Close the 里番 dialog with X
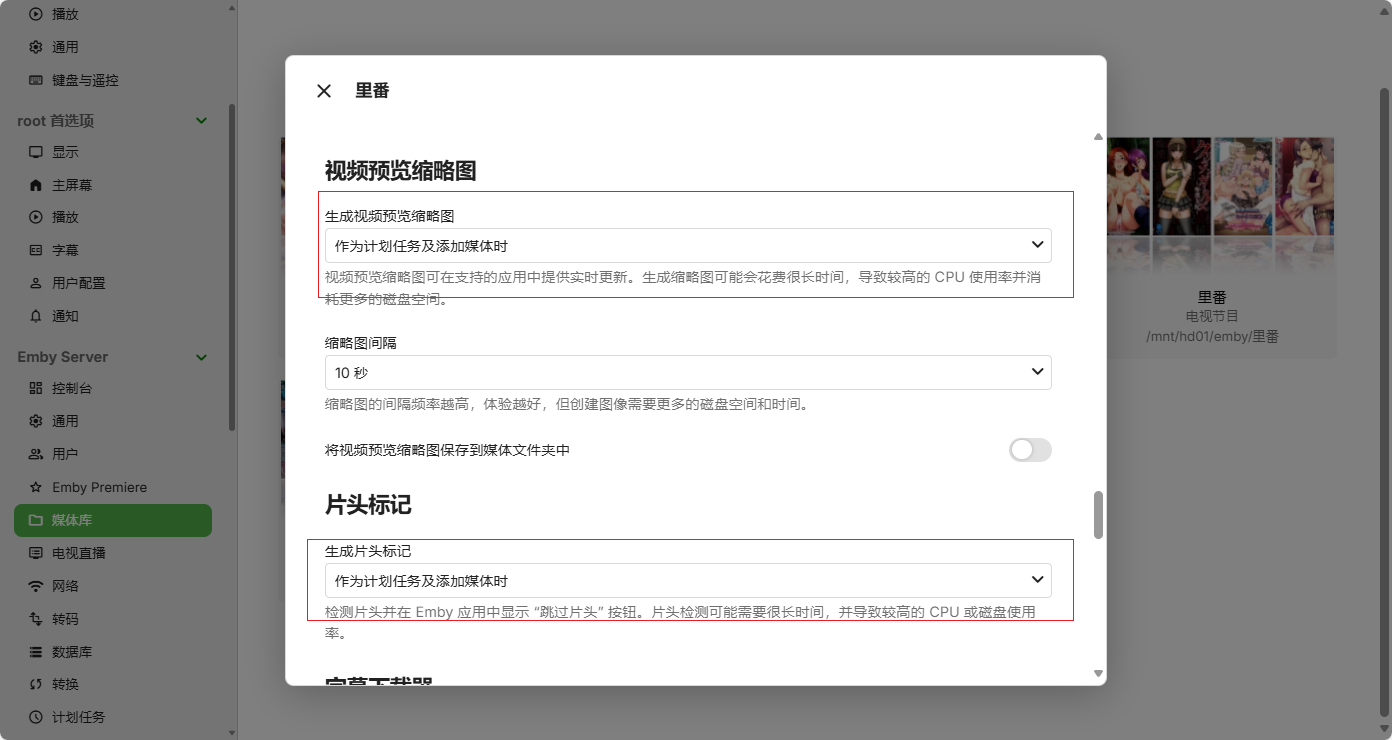1392x740 pixels. pyautogui.click(x=324, y=91)
